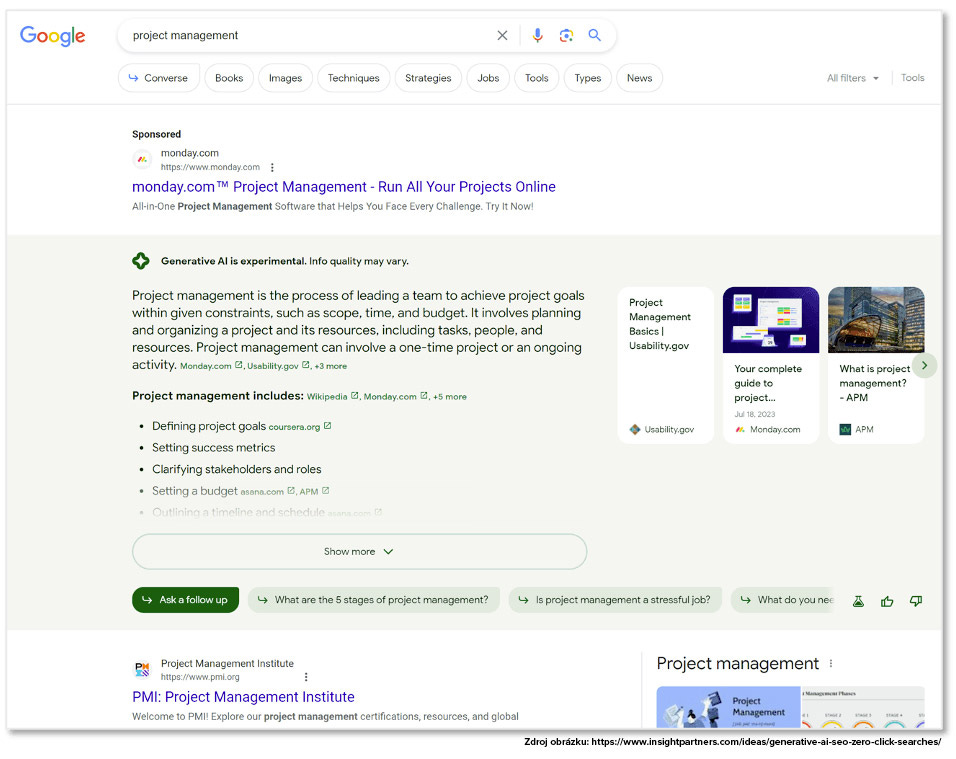
Task: Click the PMI favicon icon
Action: [x=142, y=669]
